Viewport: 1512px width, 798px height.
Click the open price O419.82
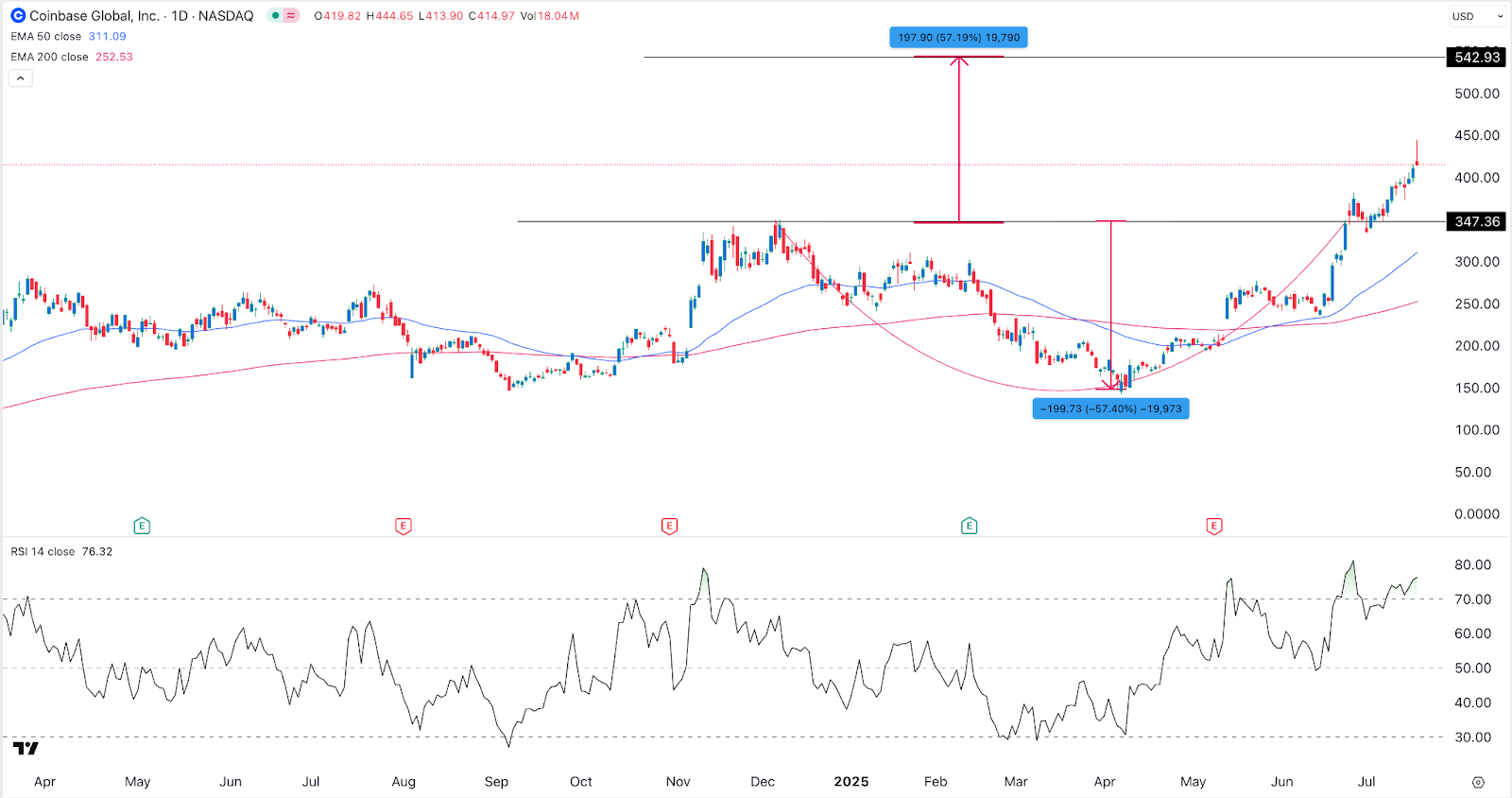(337, 16)
